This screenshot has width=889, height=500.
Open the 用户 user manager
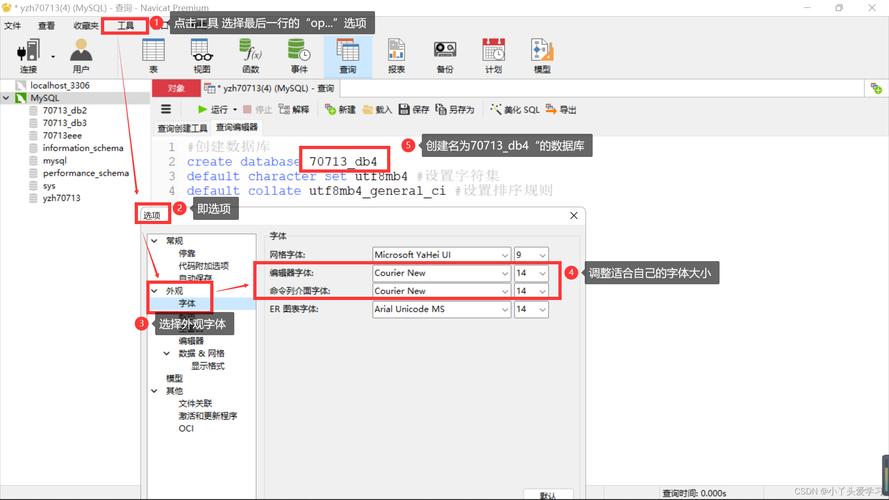[x=81, y=56]
